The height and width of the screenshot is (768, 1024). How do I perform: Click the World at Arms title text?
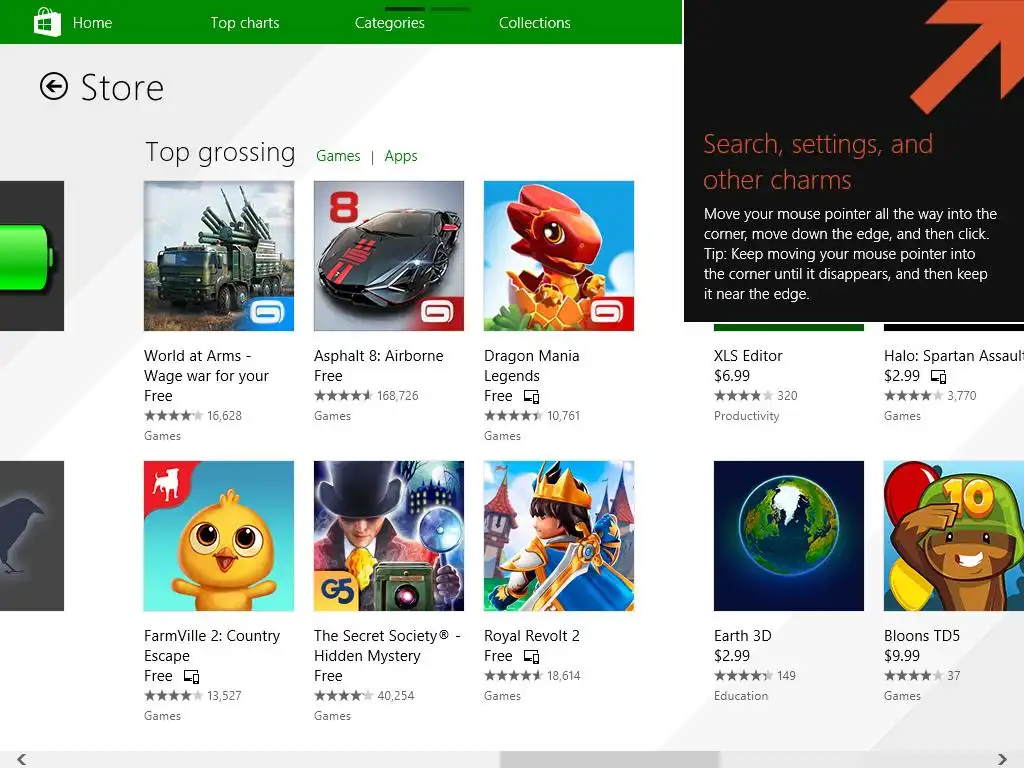[206, 366]
